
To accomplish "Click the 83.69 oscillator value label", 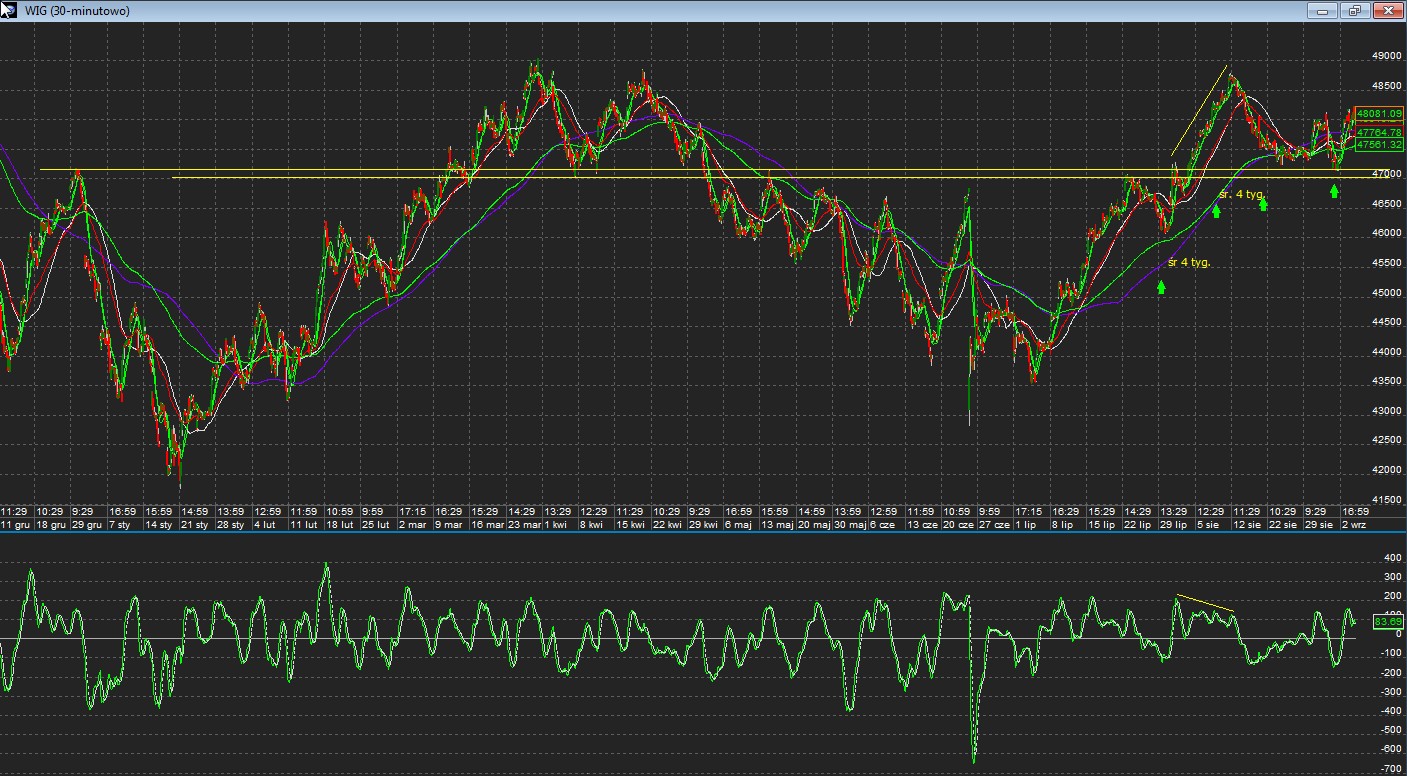I will (1387, 622).
